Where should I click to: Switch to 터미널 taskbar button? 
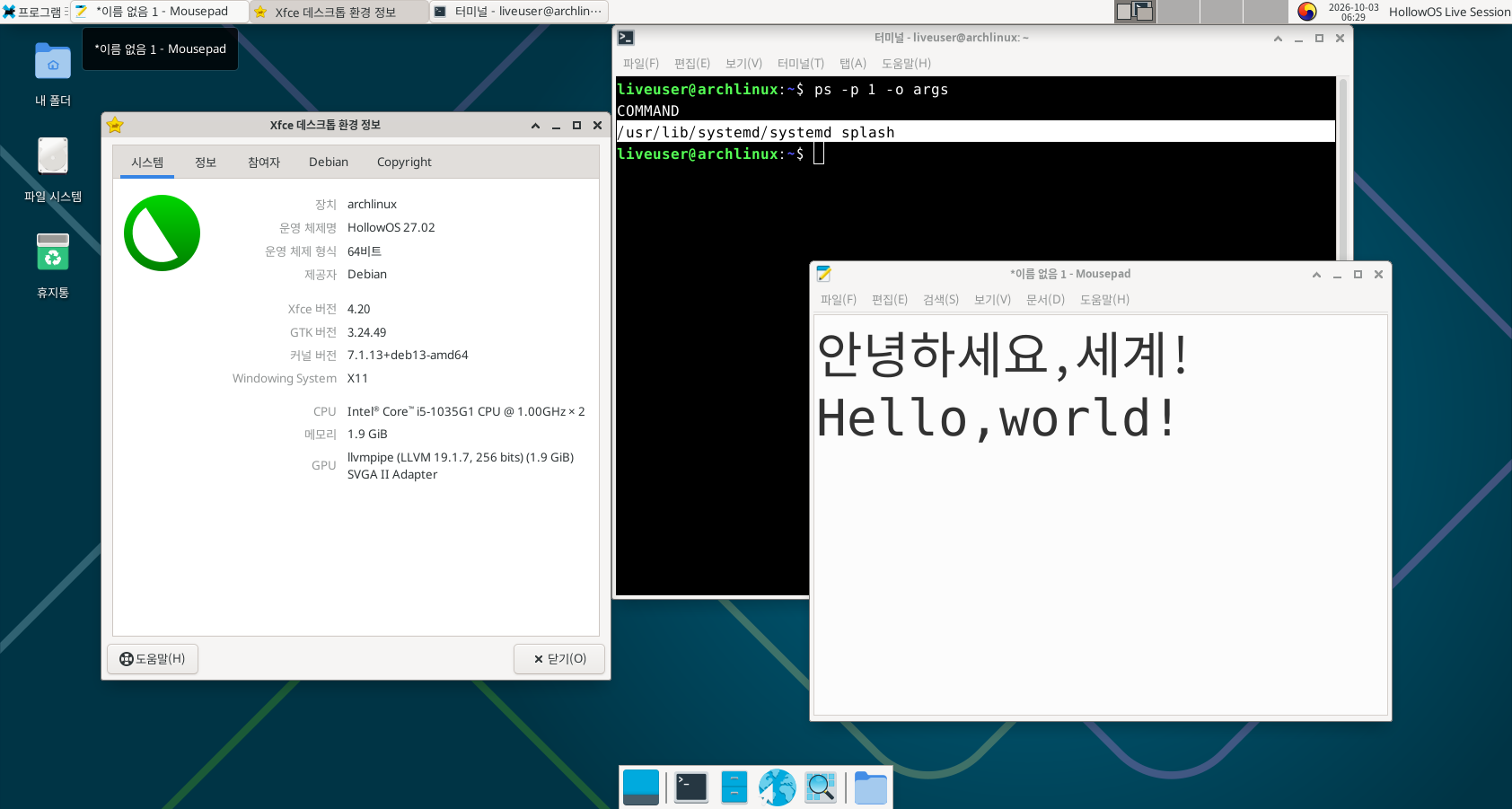[x=519, y=12]
